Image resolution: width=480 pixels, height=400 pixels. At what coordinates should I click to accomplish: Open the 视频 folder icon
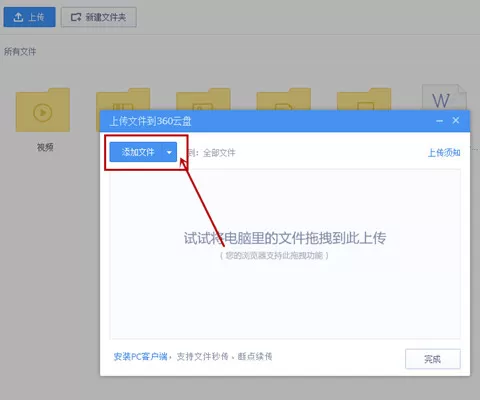43,110
